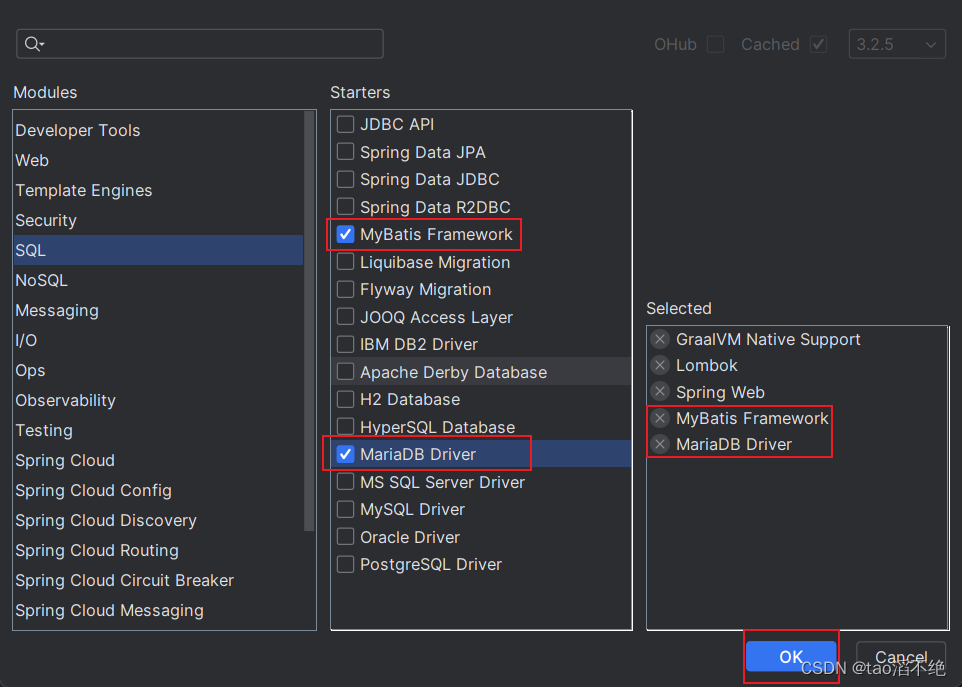Click Lombok text in Selected list
962x687 pixels.
(x=707, y=366)
